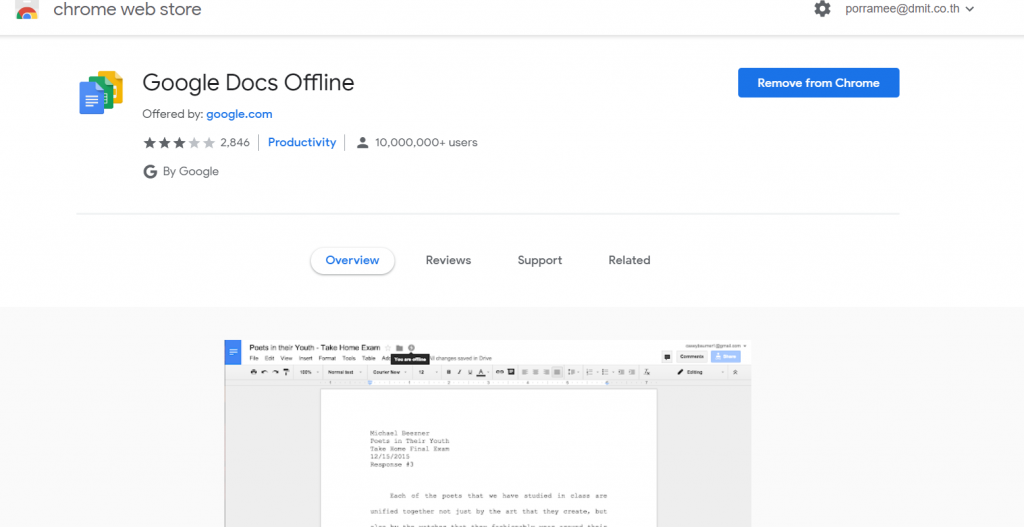Open the settings gear icon
The image size is (1024, 527).
point(822,9)
